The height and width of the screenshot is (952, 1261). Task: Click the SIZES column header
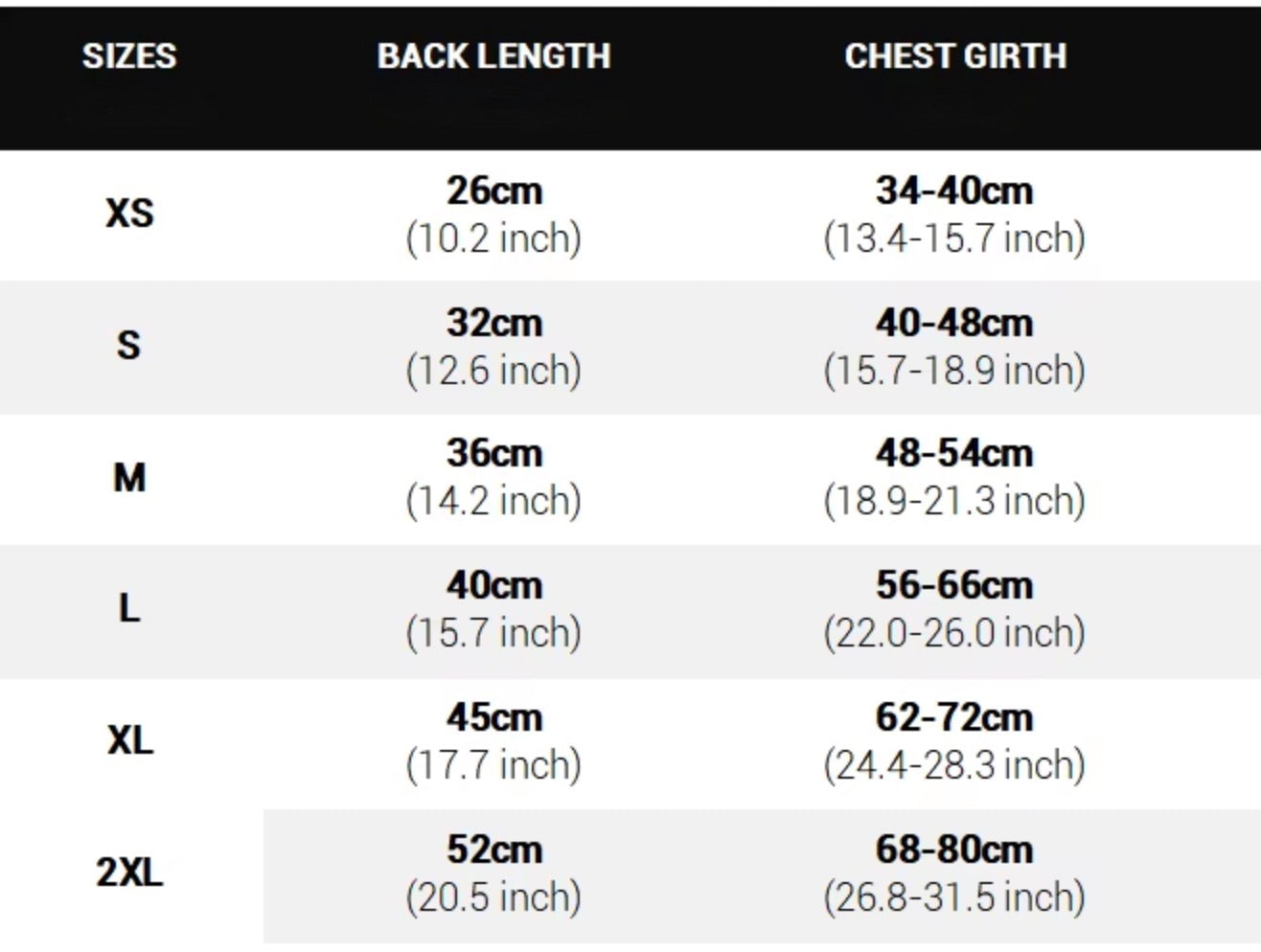click(129, 57)
